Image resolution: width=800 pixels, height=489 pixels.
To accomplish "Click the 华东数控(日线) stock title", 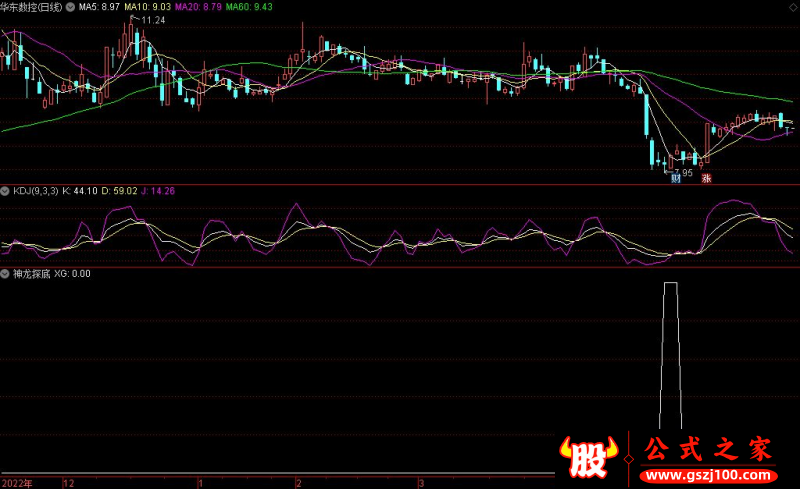I will point(32,6).
